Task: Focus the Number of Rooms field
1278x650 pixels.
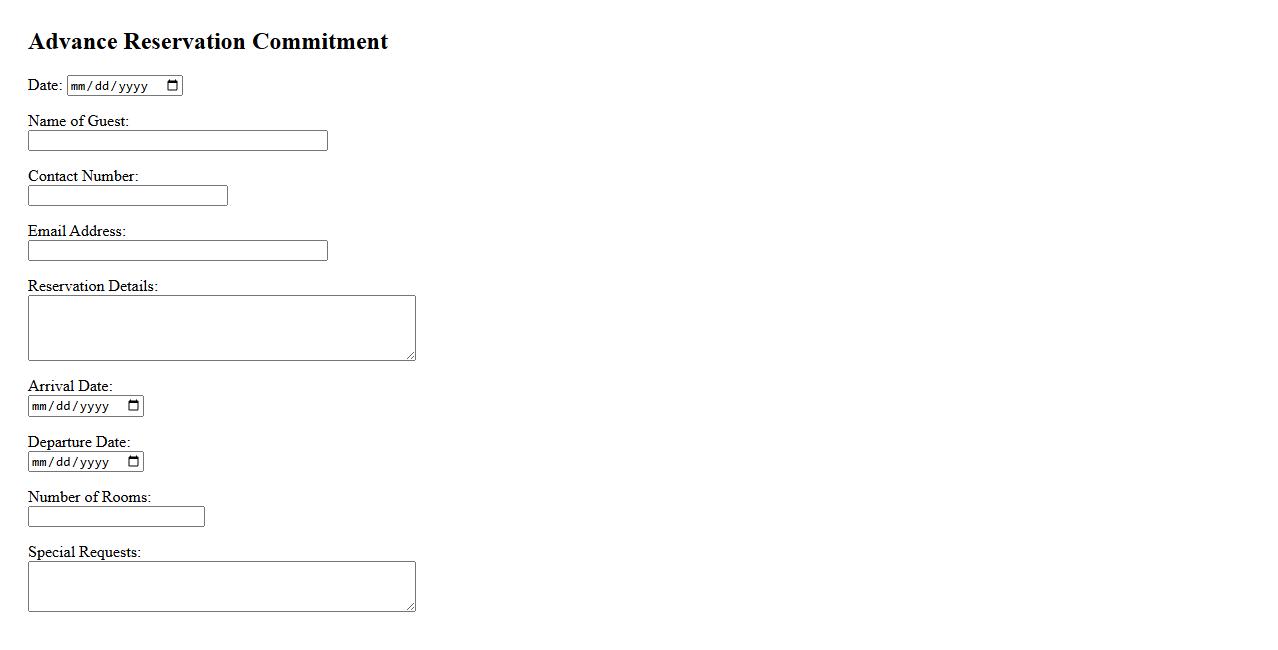Action: [x=116, y=517]
